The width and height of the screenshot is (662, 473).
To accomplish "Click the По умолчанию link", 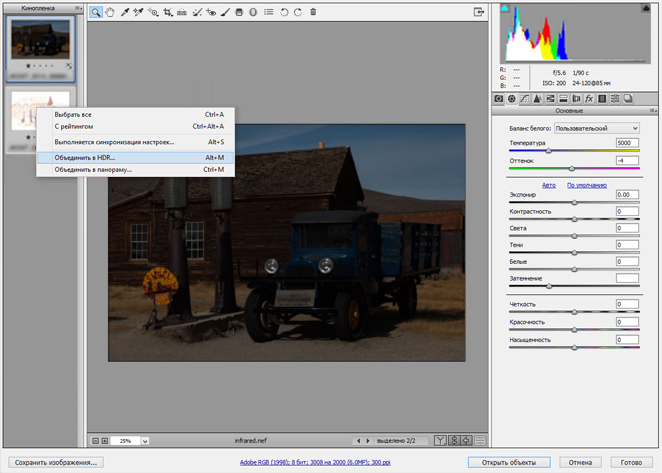I will [x=586, y=185].
